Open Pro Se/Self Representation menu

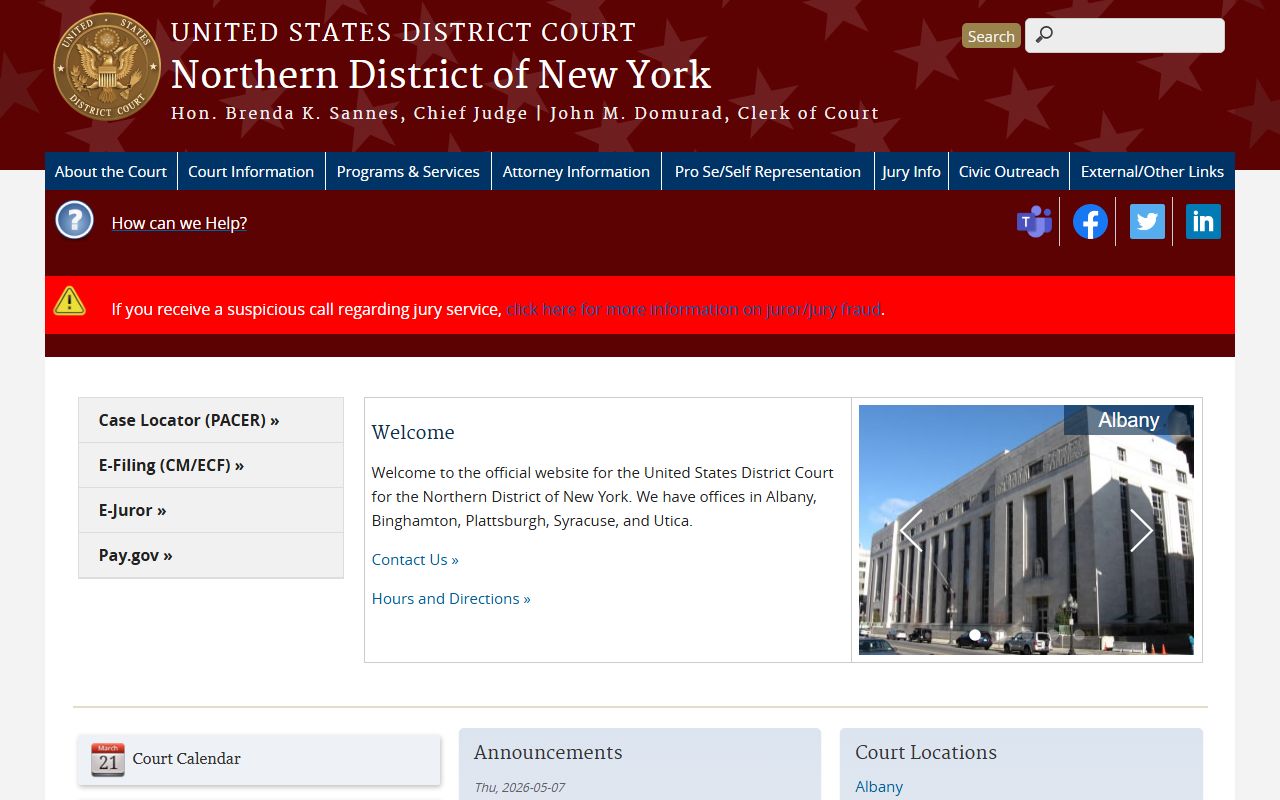(768, 171)
